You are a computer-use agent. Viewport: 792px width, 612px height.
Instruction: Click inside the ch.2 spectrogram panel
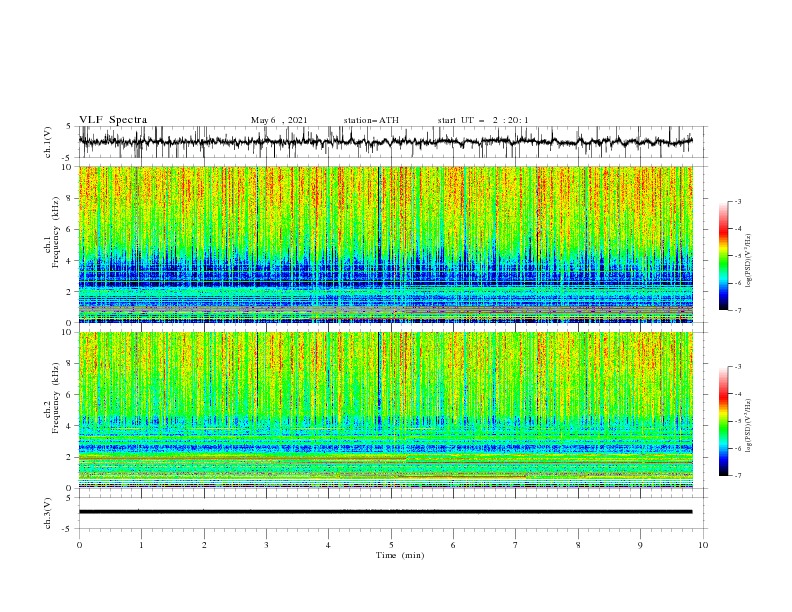point(385,410)
